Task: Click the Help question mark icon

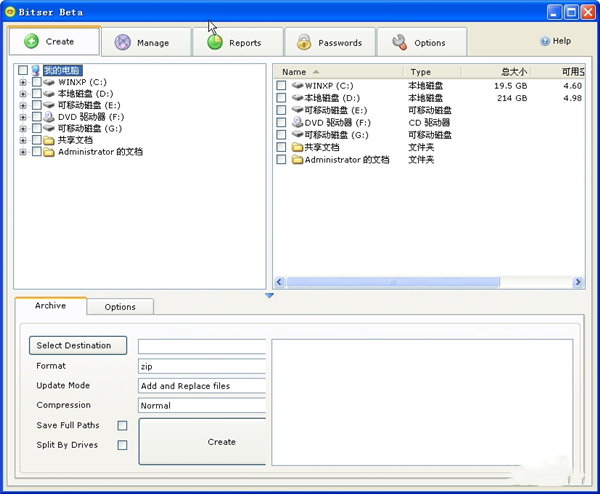Action: [545, 42]
